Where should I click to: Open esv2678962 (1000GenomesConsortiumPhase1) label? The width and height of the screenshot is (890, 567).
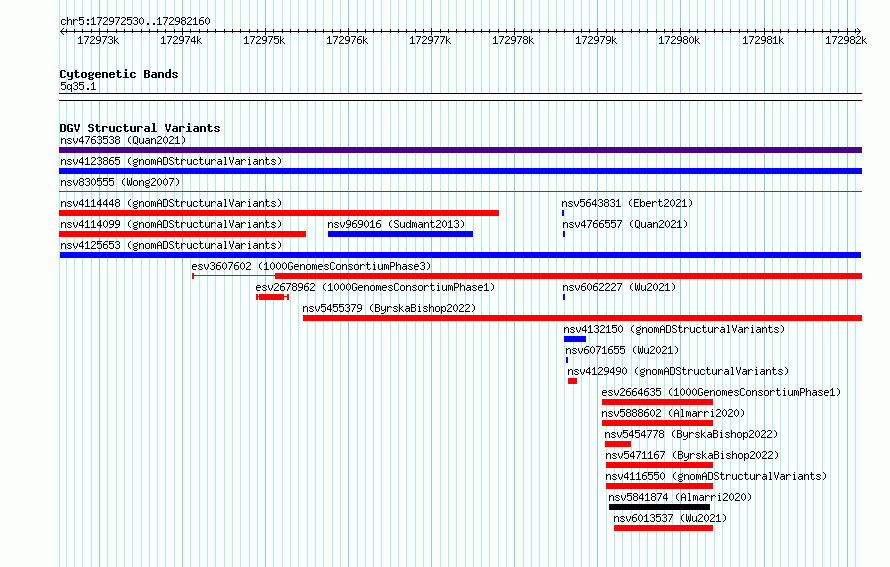click(375, 287)
